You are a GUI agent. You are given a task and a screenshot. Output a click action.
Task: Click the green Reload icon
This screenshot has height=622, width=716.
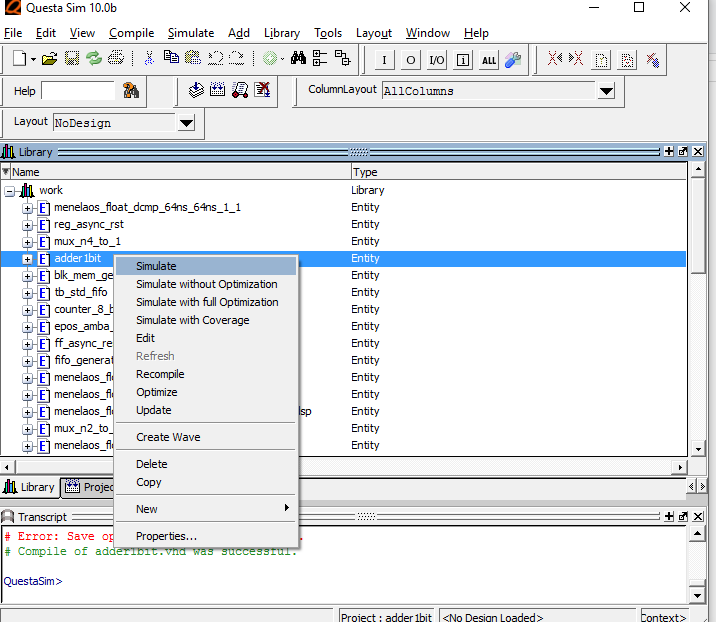tap(94, 58)
